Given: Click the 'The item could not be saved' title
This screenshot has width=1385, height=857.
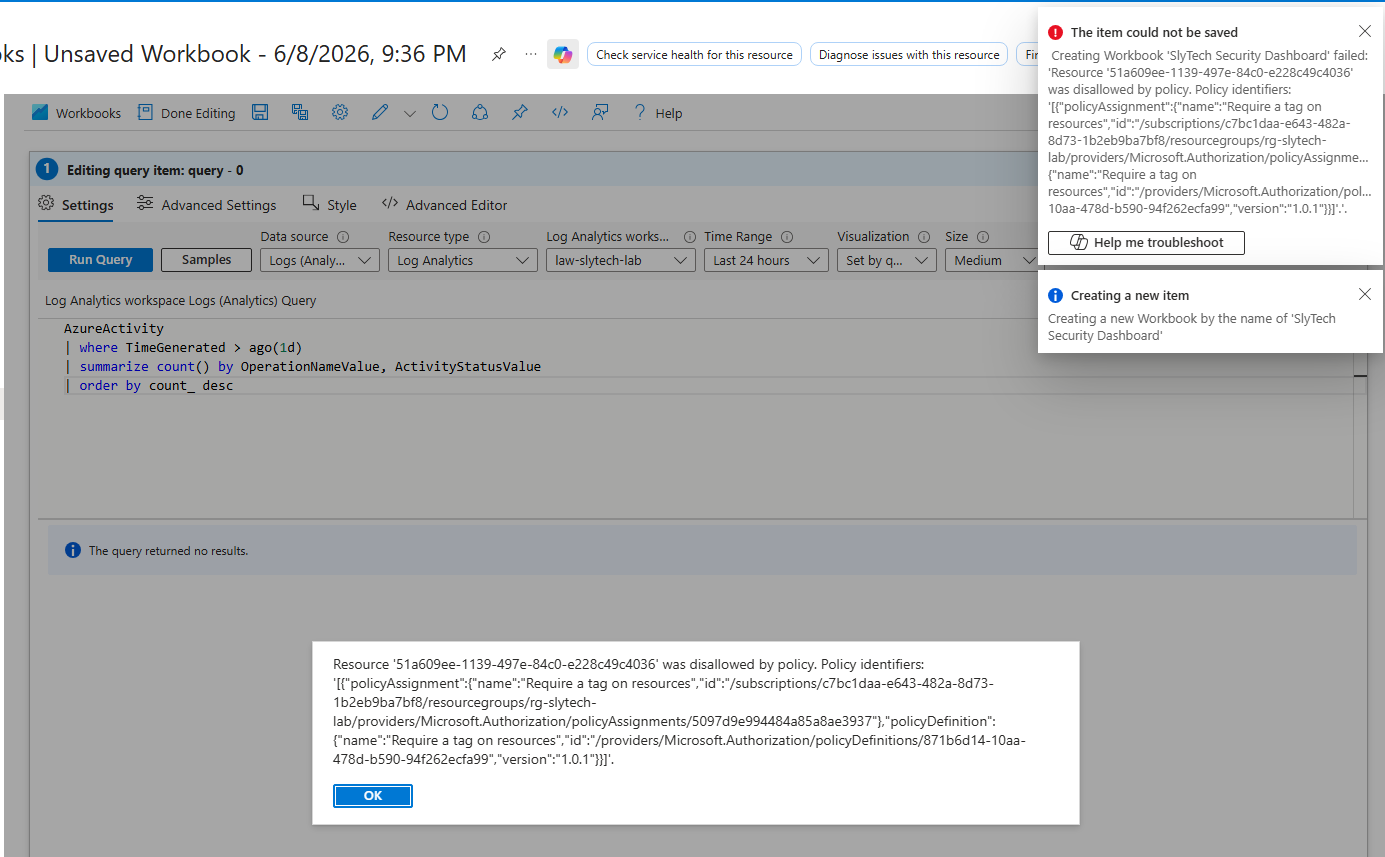Looking at the screenshot, I should point(1154,32).
